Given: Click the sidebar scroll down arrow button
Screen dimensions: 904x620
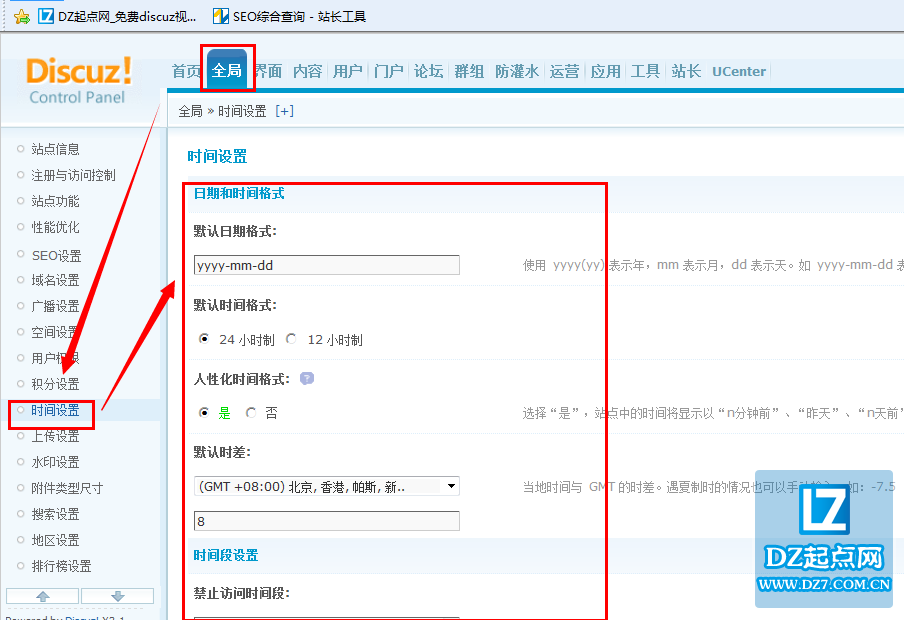Looking at the screenshot, I should point(117,596).
